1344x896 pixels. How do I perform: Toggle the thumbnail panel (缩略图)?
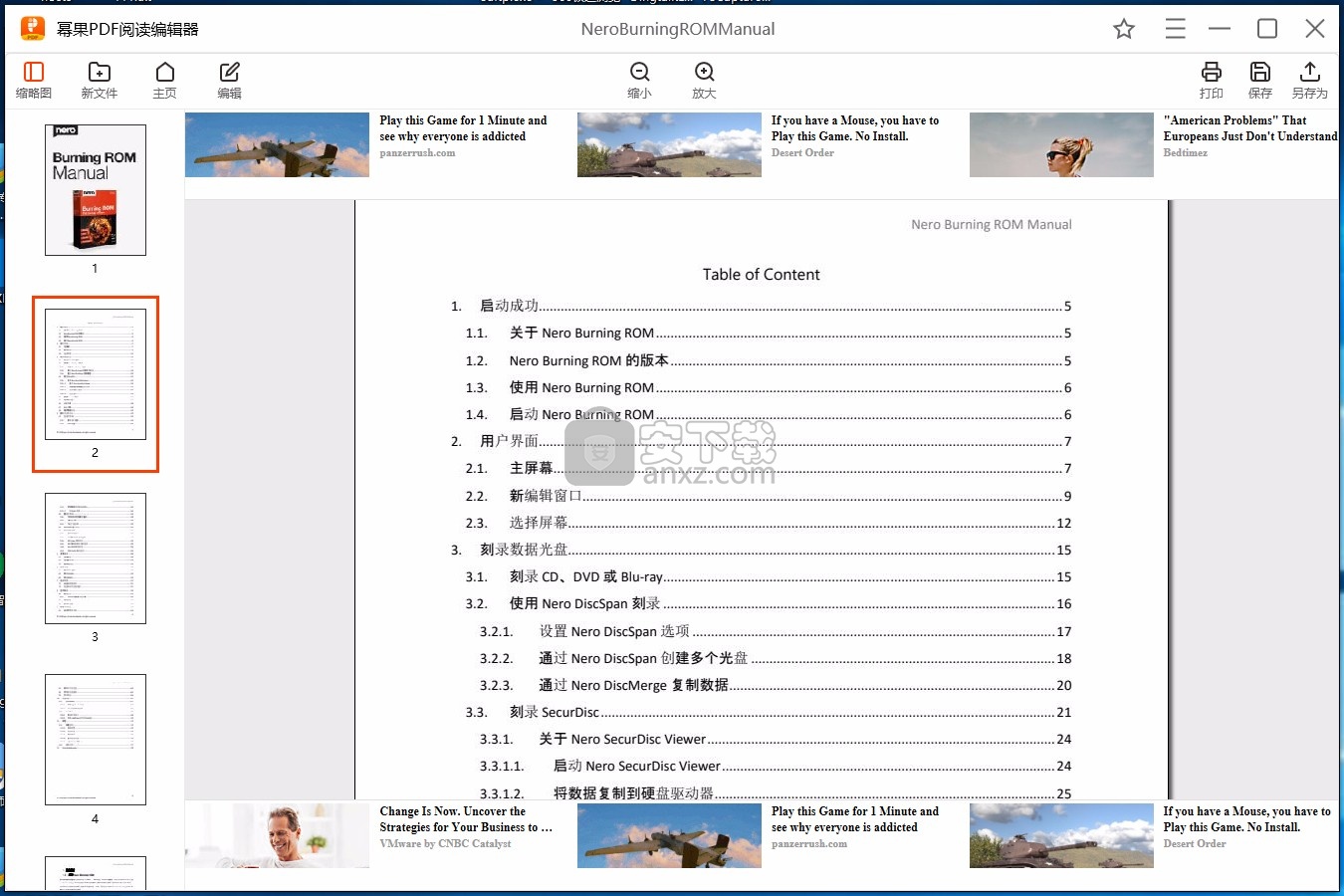(x=34, y=80)
